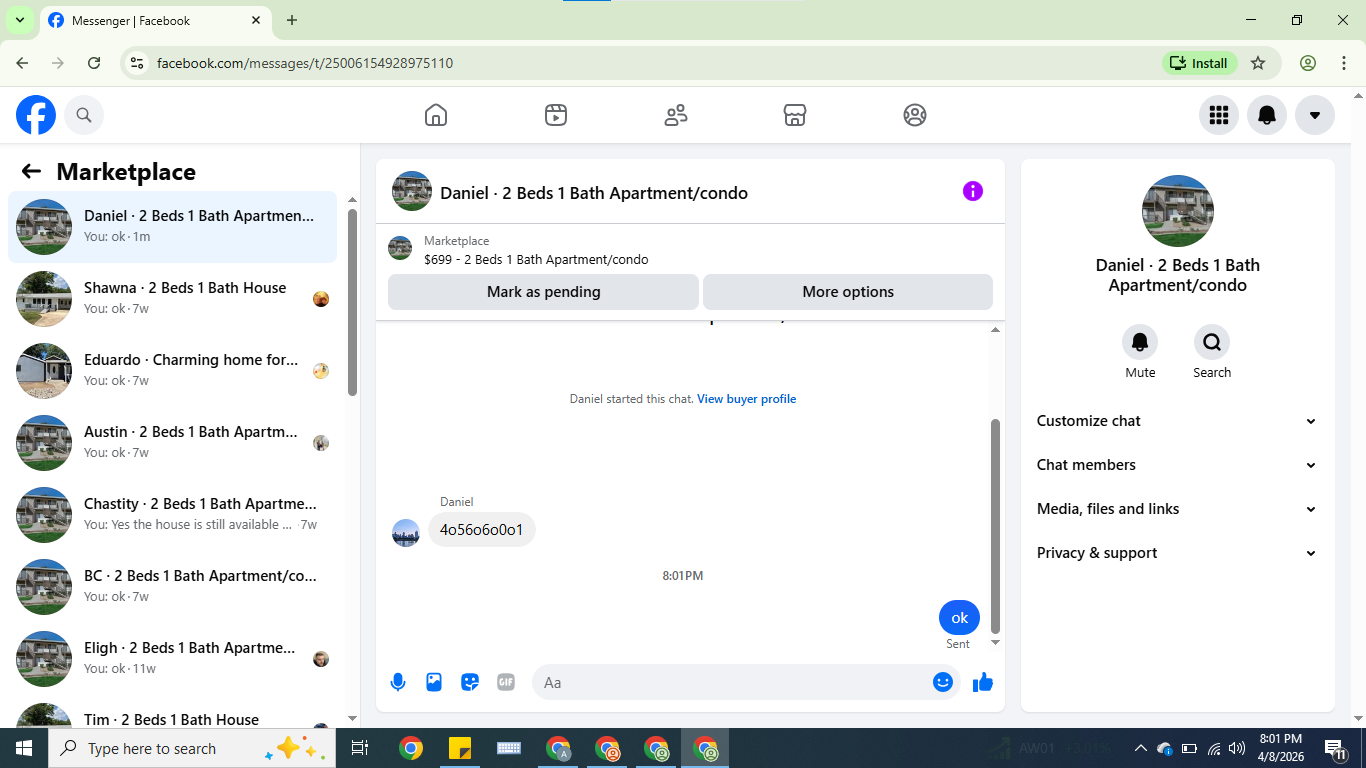The image size is (1366, 768).
Task: Open a new browser tab
Action: coord(292,20)
